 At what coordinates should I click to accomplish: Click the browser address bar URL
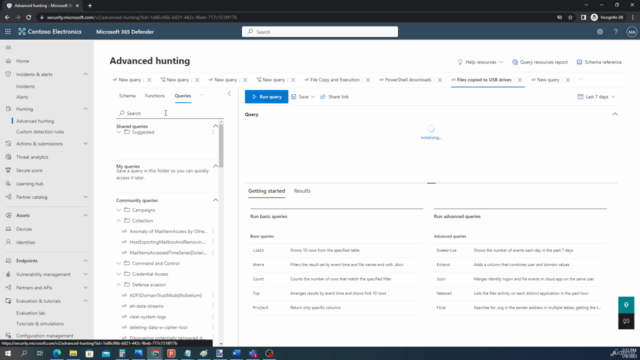pyautogui.click(x=142, y=17)
